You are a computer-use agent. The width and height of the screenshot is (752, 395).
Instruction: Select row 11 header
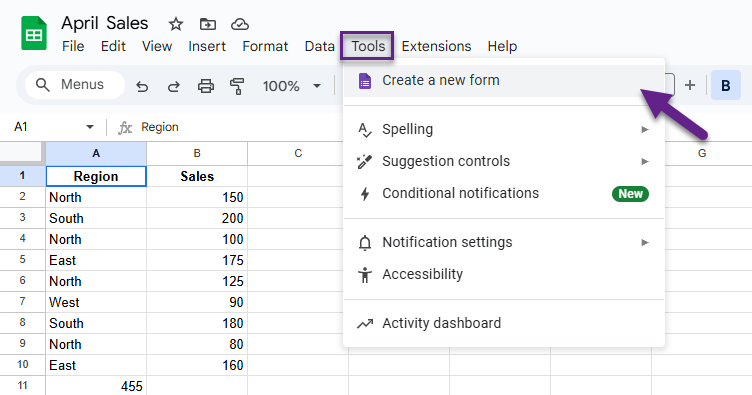[x=23, y=385]
